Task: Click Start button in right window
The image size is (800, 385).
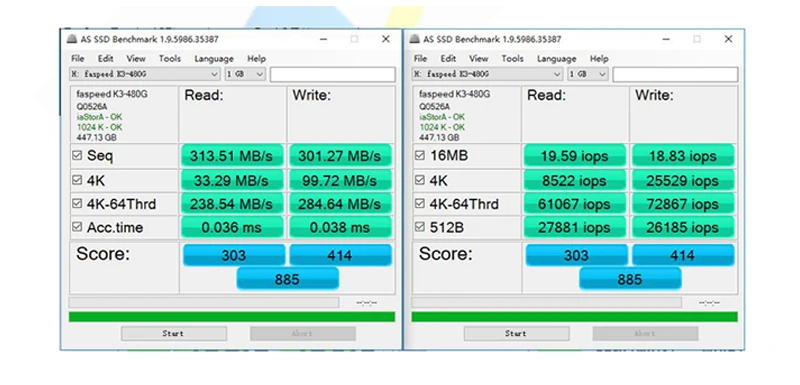Action: click(x=516, y=333)
